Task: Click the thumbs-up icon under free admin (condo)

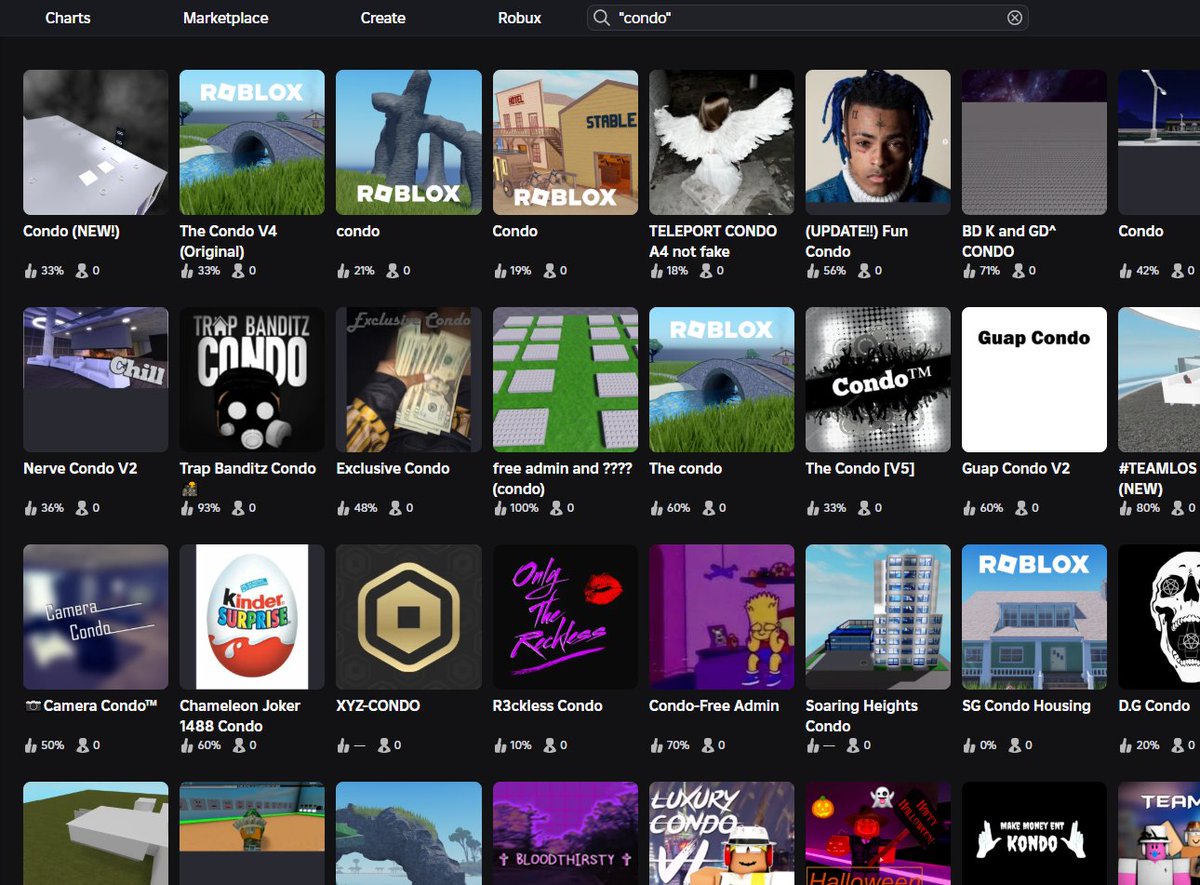Action: (x=501, y=508)
